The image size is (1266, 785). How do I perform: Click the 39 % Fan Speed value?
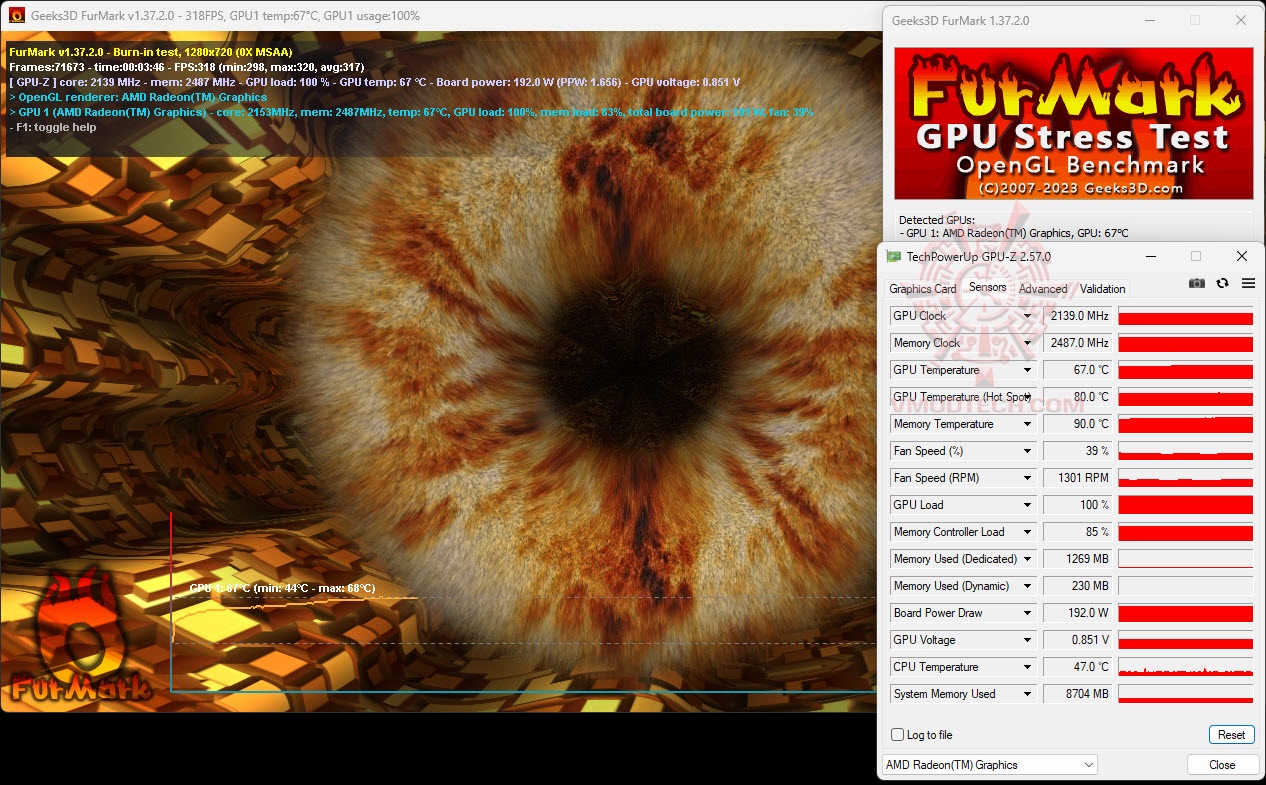[1078, 451]
